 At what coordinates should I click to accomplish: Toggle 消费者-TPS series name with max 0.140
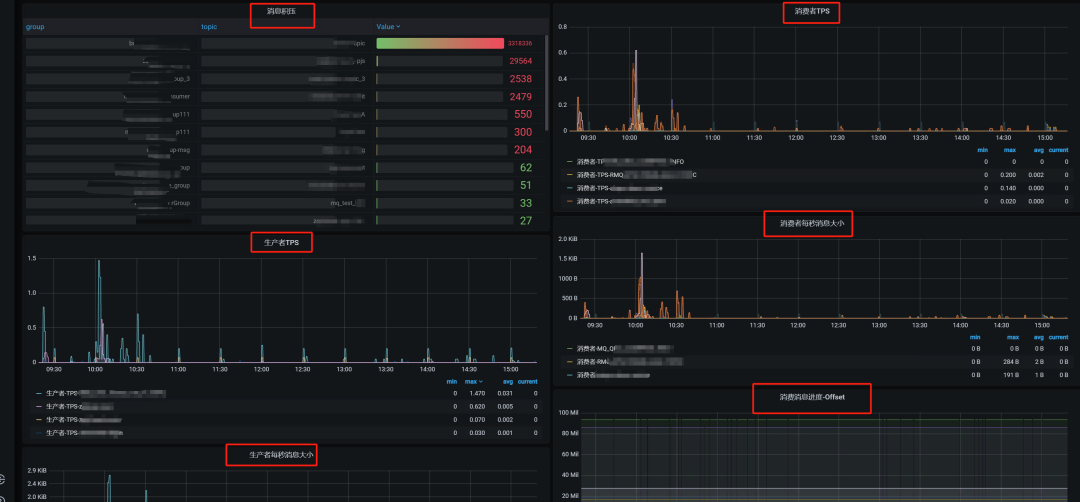[x=619, y=188]
